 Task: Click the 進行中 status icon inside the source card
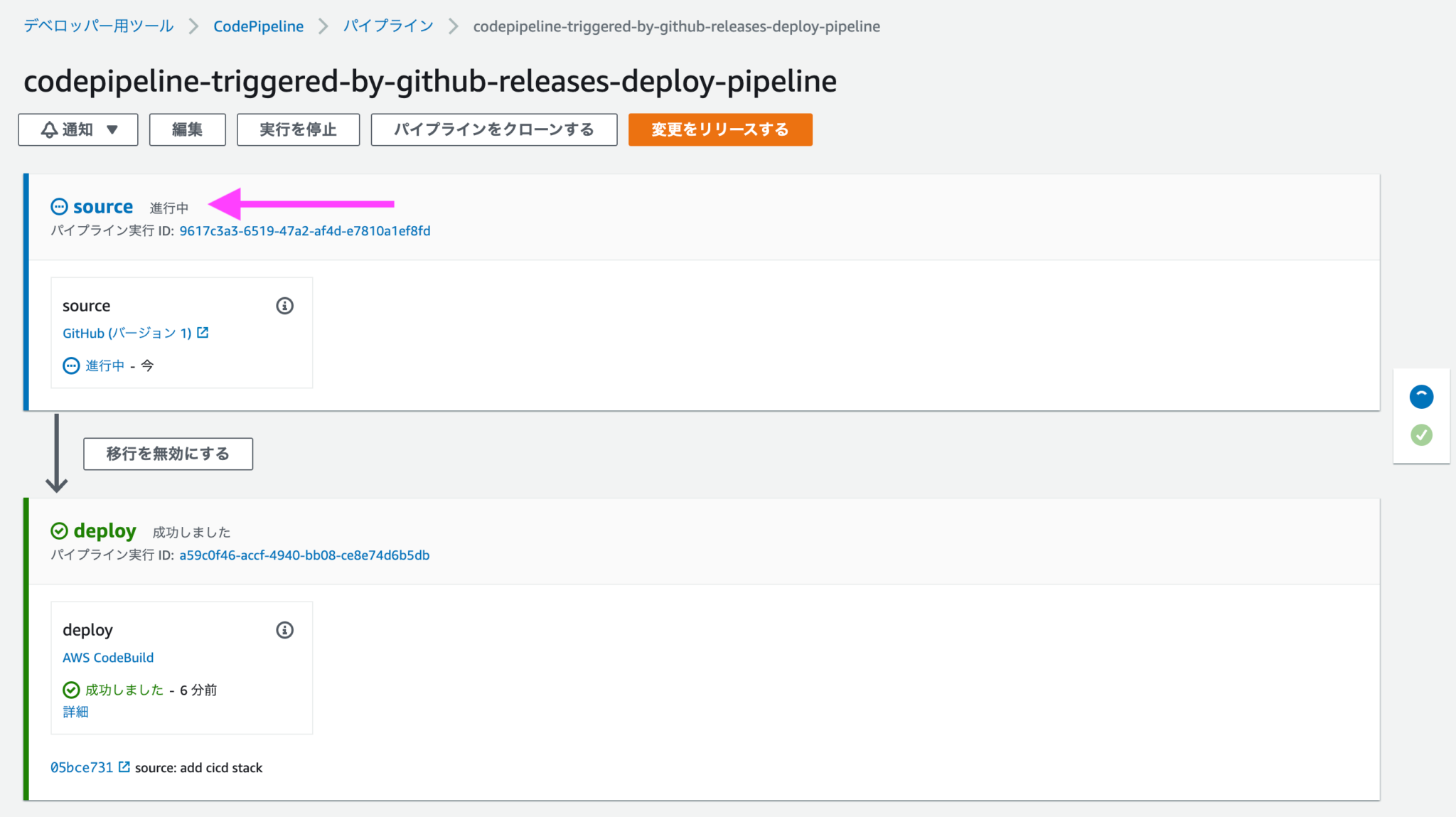tap(70, 365)
